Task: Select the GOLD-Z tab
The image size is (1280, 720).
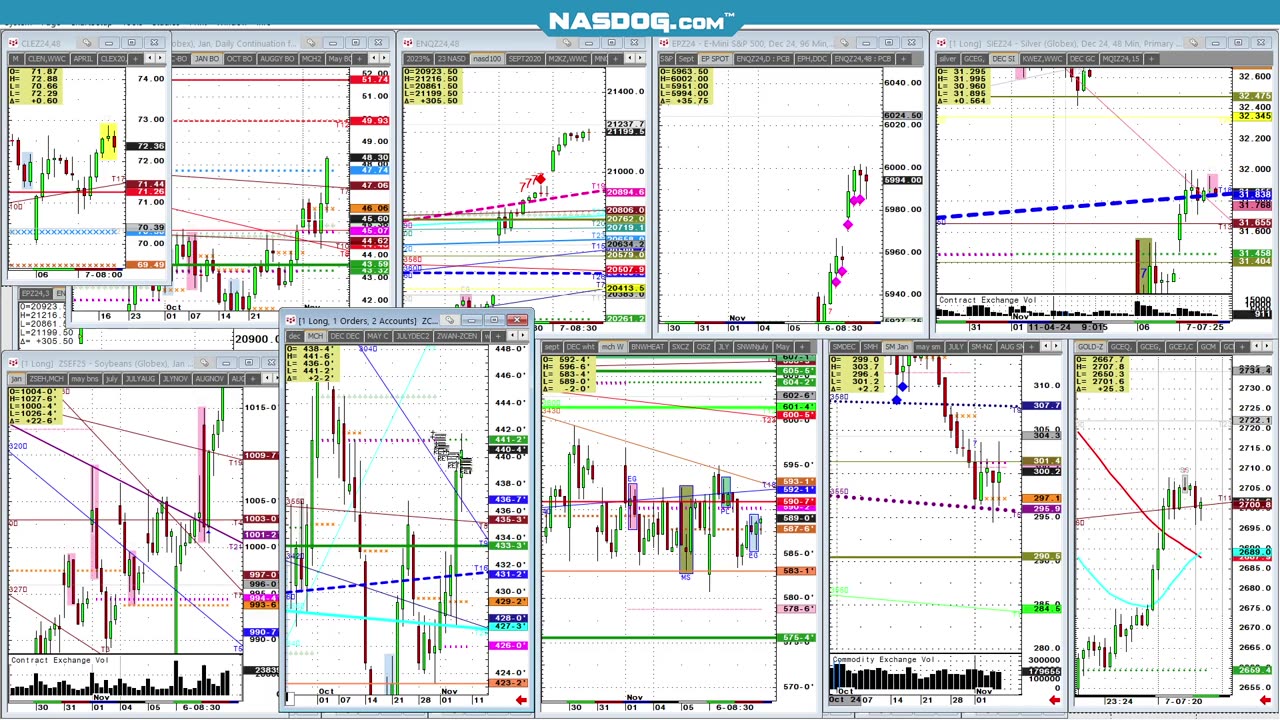Action: coord(1091,347)
